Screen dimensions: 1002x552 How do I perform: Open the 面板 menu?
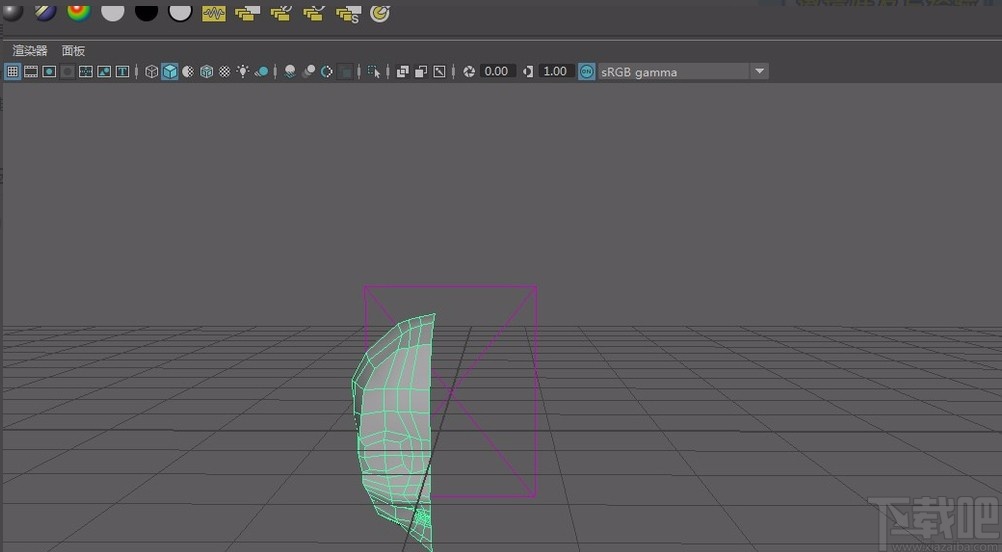click(x=73, y=50)
